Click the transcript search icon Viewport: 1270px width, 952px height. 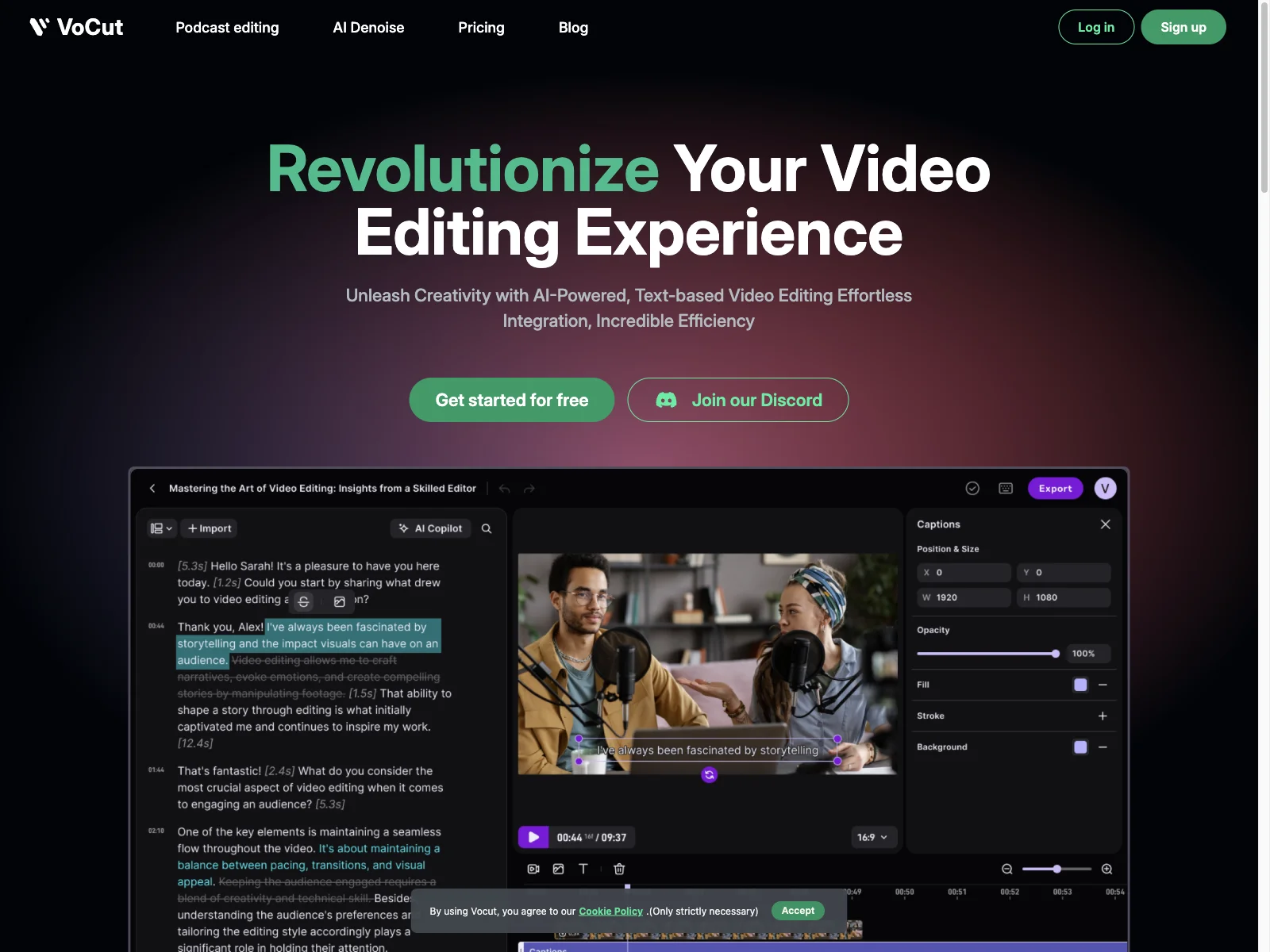[487, 528]
